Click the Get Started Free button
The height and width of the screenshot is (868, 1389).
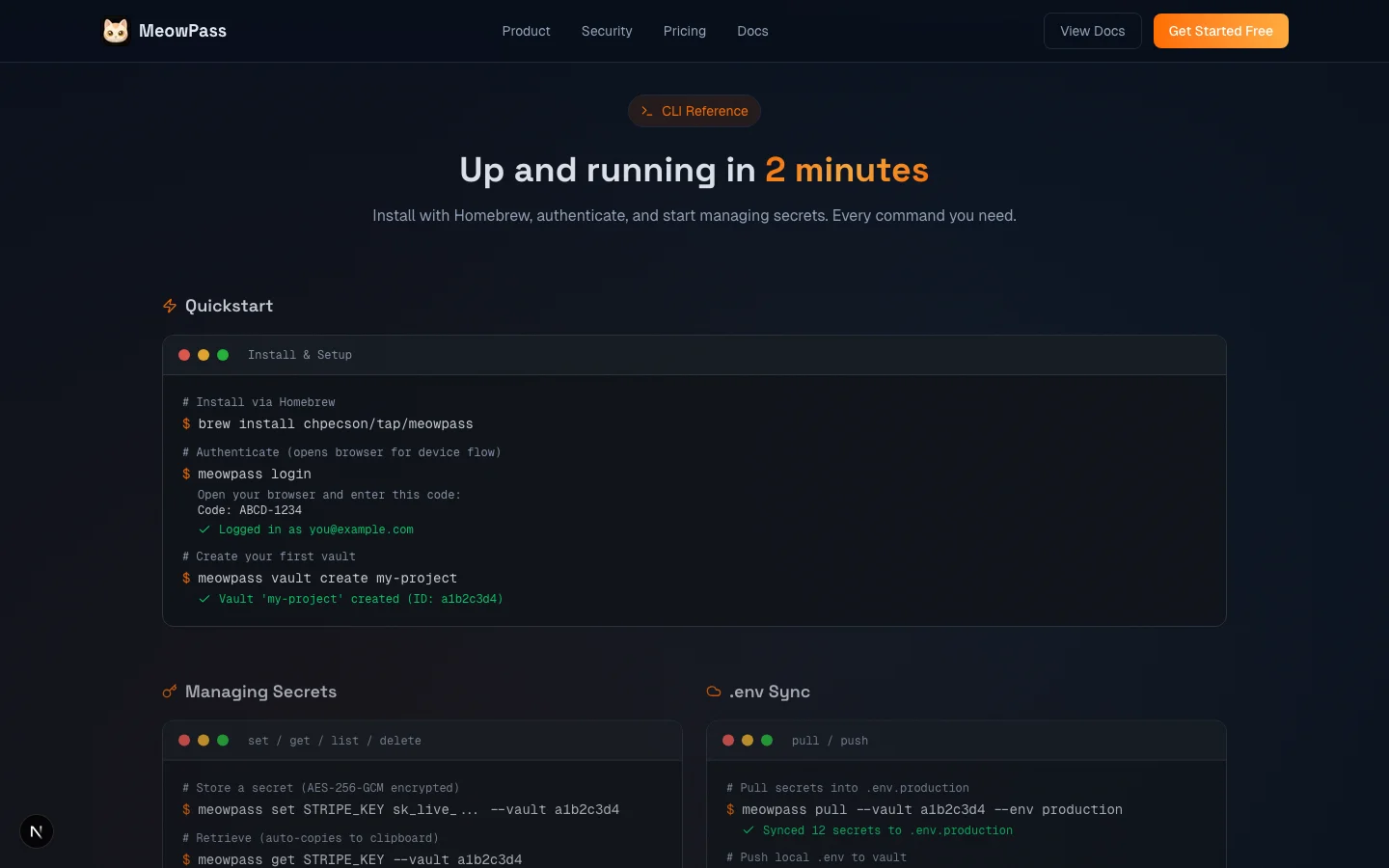tap(1221, 31)
